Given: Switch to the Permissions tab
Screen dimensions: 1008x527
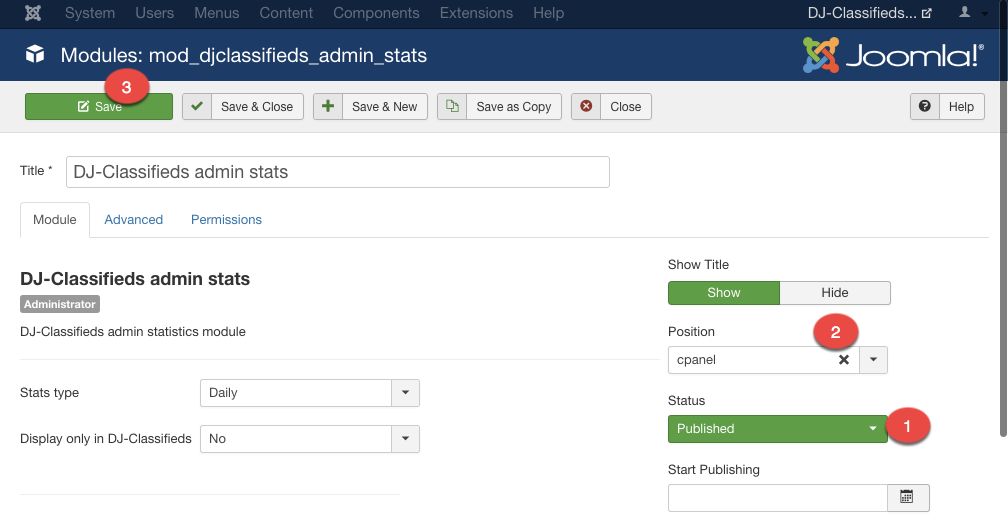Looking at the screenshot, I should (x=226, y=220).
